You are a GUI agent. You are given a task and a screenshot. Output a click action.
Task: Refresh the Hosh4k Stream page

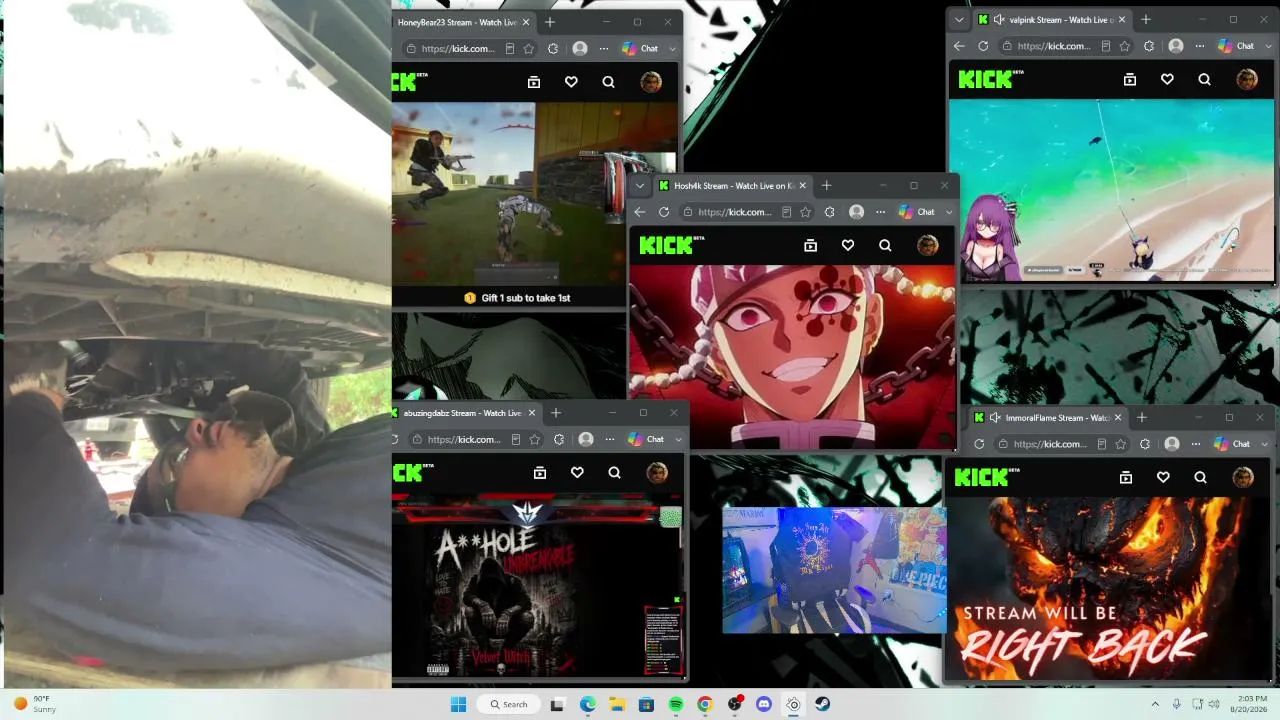(664, 212)
